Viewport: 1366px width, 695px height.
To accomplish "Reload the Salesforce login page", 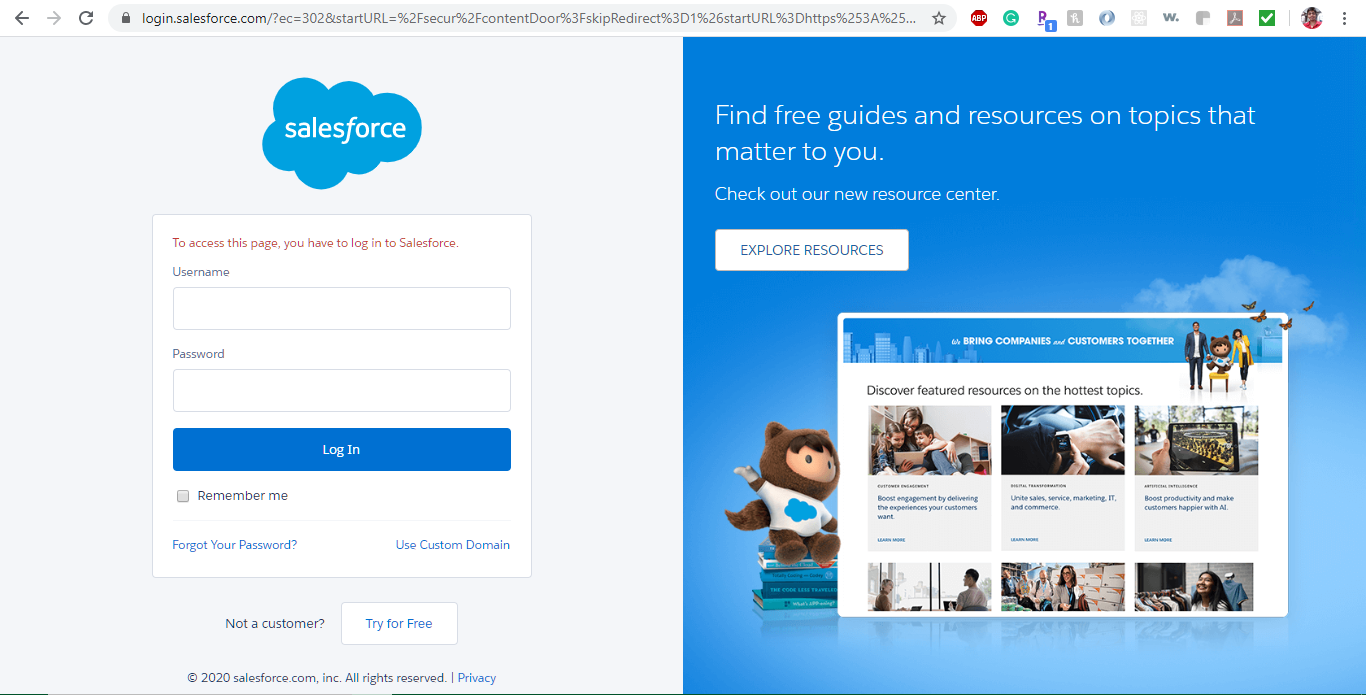I will (86, 18).
